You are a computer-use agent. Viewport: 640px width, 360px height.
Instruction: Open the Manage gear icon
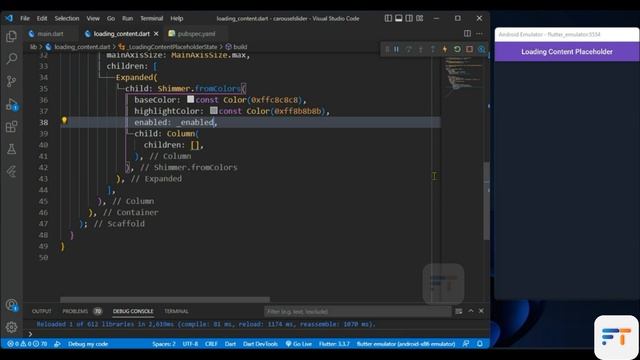(11, 327)
